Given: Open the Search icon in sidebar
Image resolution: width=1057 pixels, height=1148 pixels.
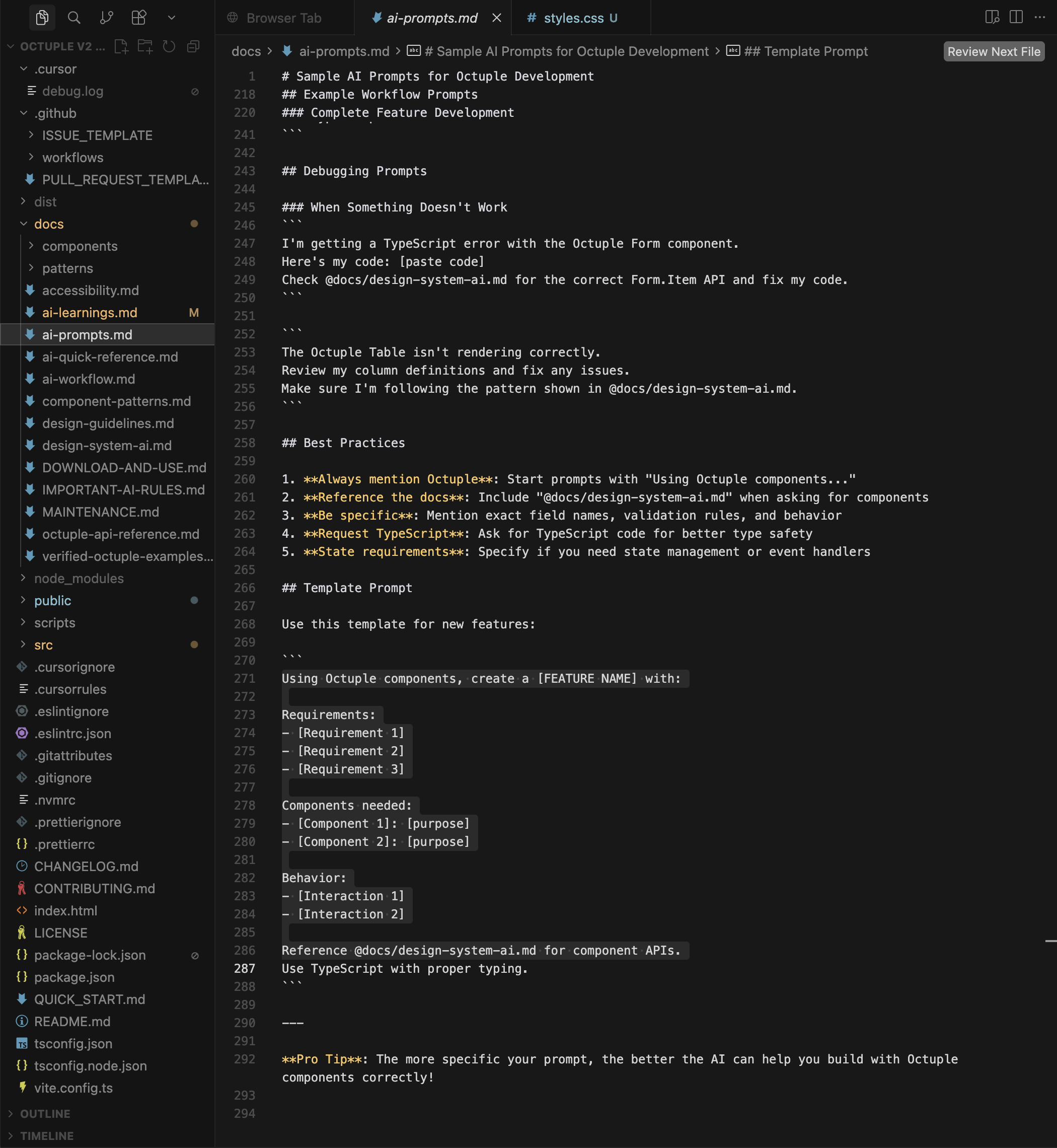Looking at the screenshot, I should coord(74,18).
